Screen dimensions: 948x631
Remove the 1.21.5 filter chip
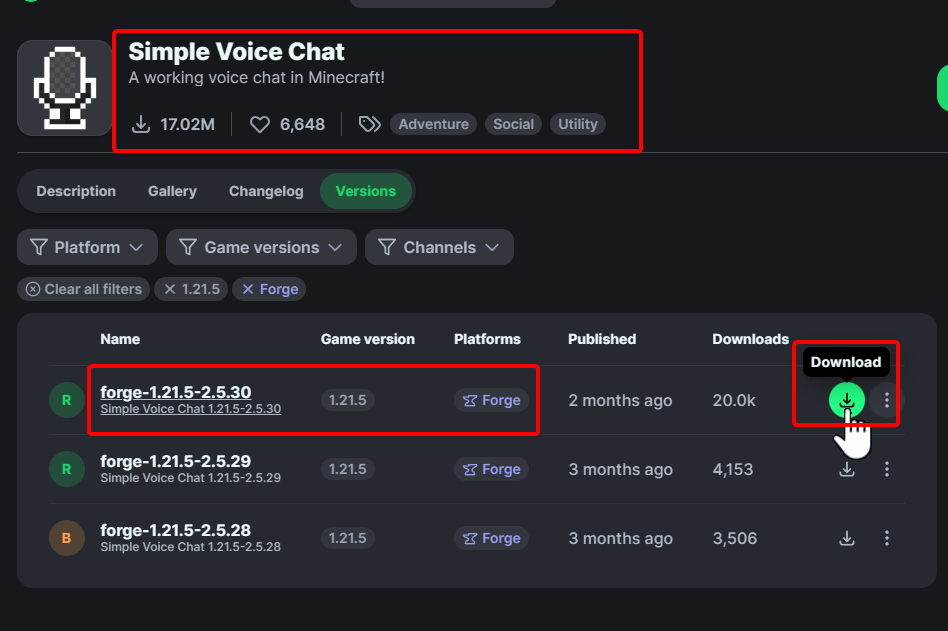192,289
